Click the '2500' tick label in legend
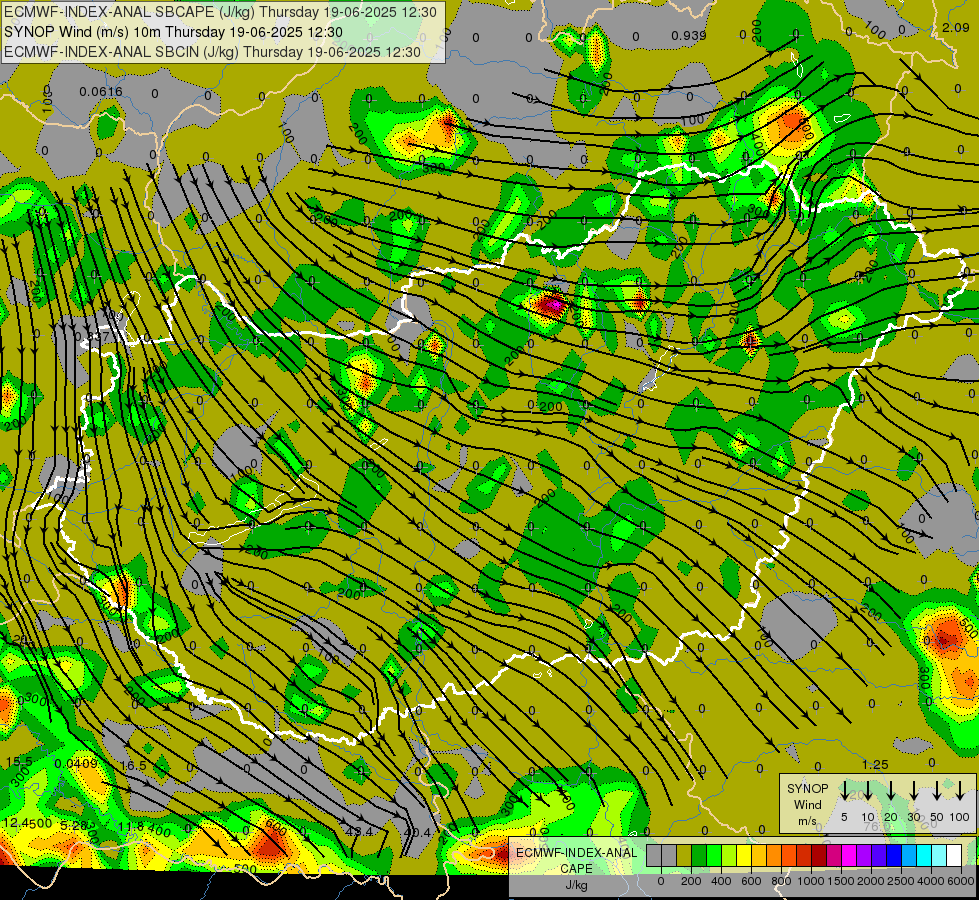Screen dimensions: 979x900 pyautogui.click(x=902, y=881)
